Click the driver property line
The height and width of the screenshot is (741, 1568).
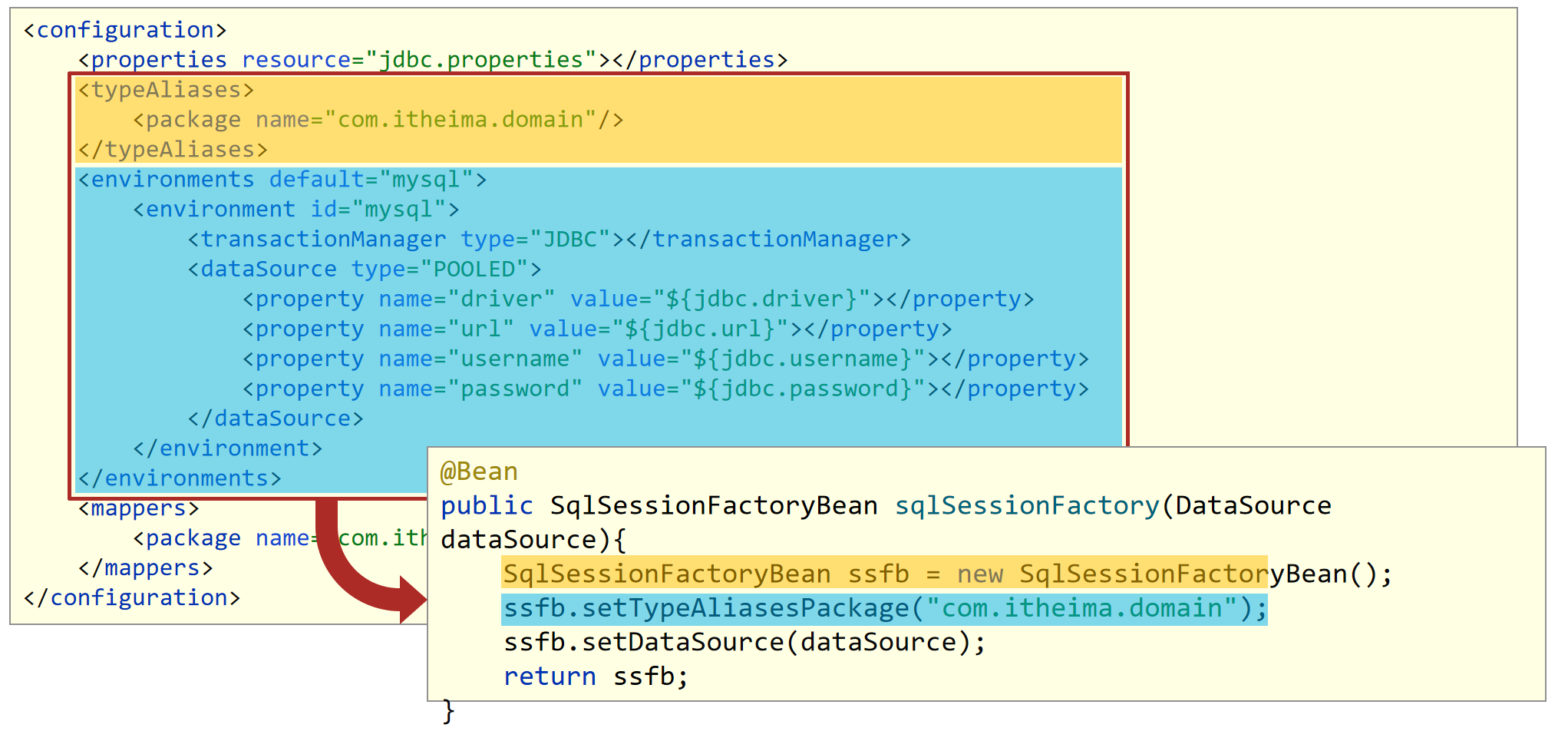point(639,299)
